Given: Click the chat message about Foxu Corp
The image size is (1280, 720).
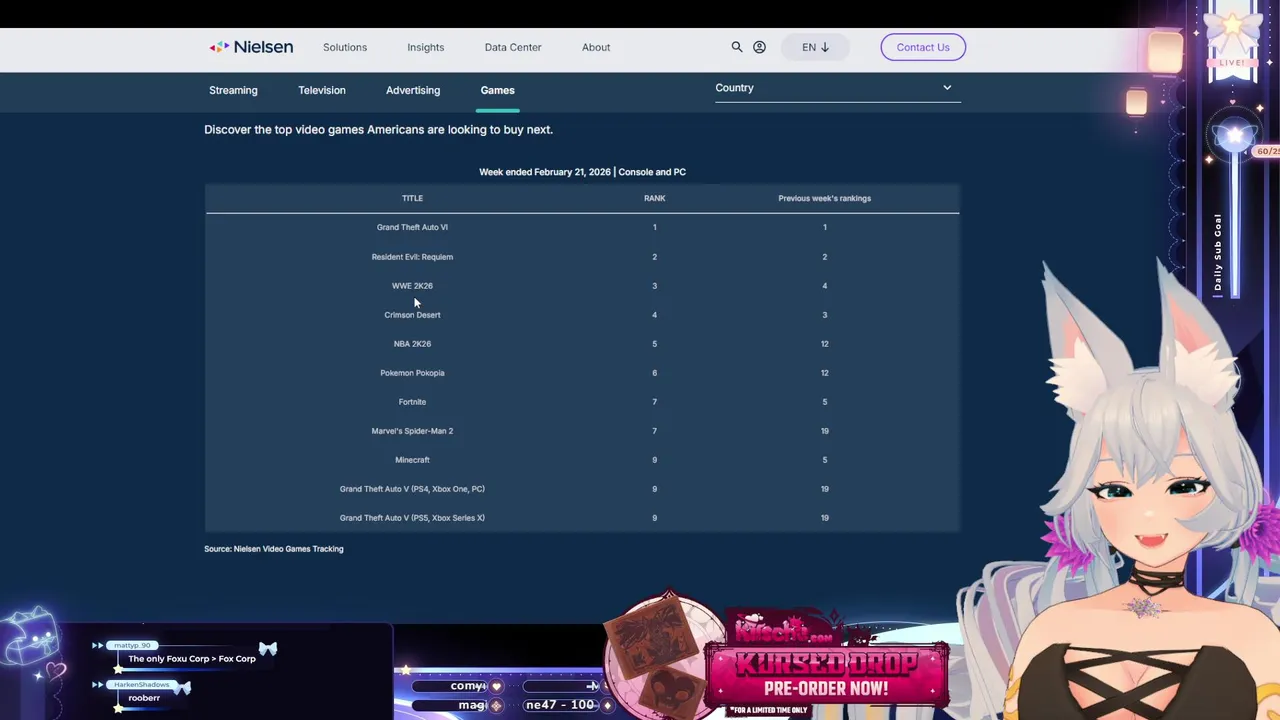Looking at the screenshot, I should [x=192, y=659].
